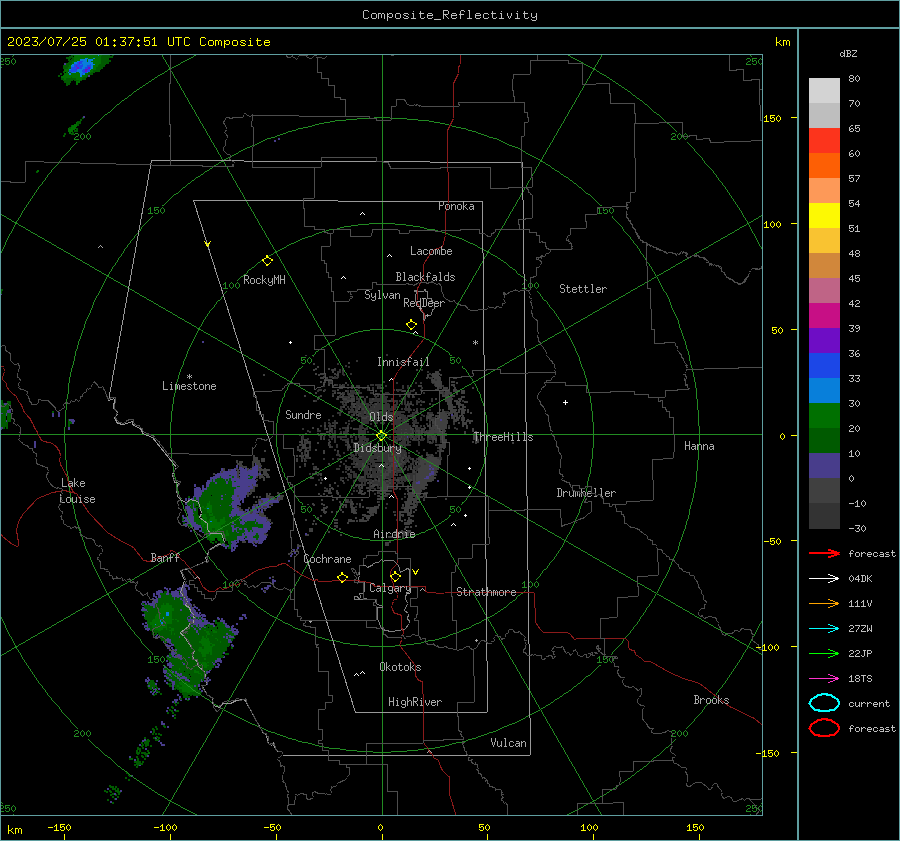Click the Sundre town label
Image resolution: width=900 pixels, height=841 pixels.
point(303,414)
